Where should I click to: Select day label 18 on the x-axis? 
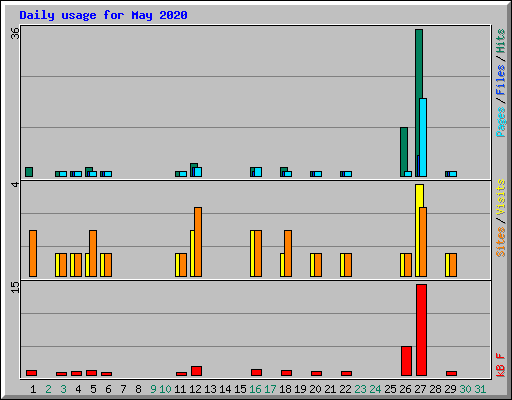tap(285, 389)
